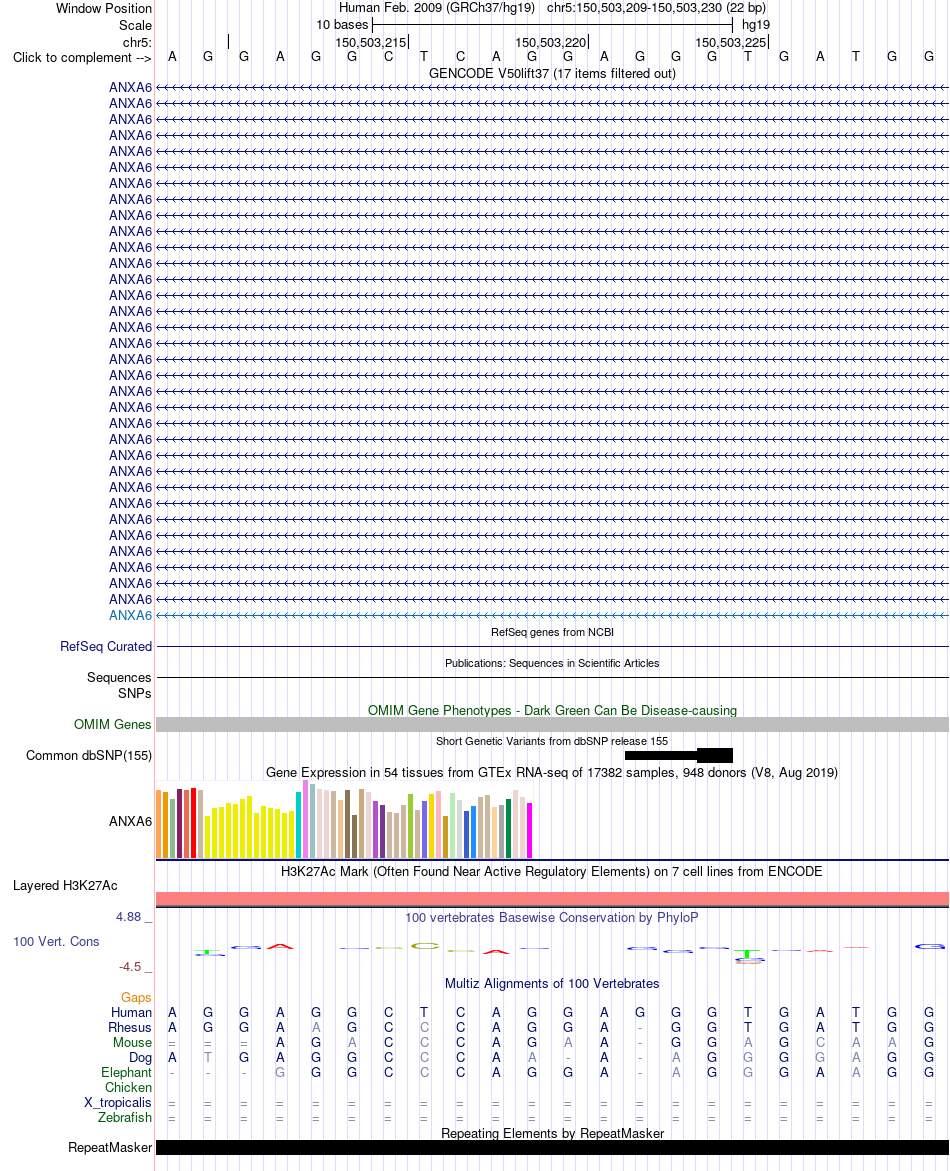Open the GTEx Gene Expression in 54 tissues title
Image resolution: width=950 pixels, height=1171 pixels.
[x=552, y=772]
